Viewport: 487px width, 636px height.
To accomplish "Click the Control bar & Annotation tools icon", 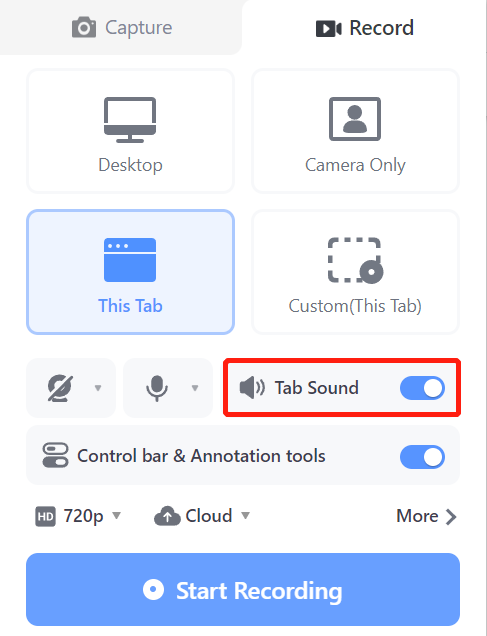I will click(x=55, y=455).
